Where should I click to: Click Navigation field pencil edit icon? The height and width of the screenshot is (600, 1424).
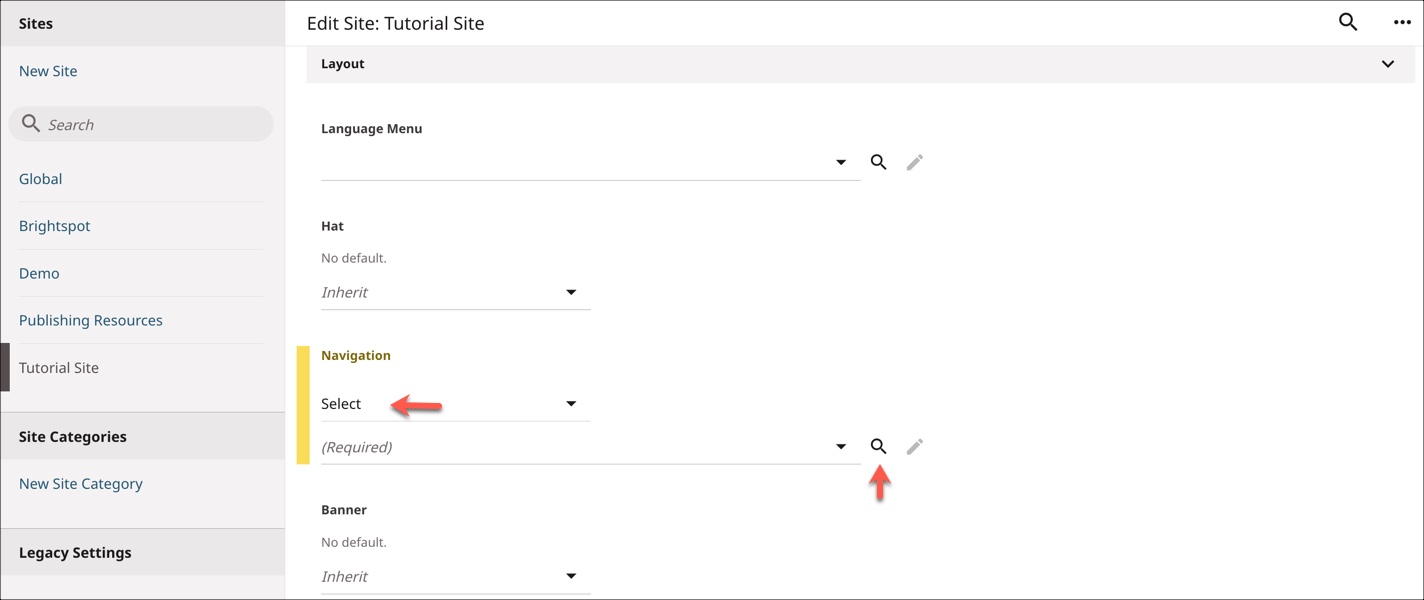pos(914,447)
